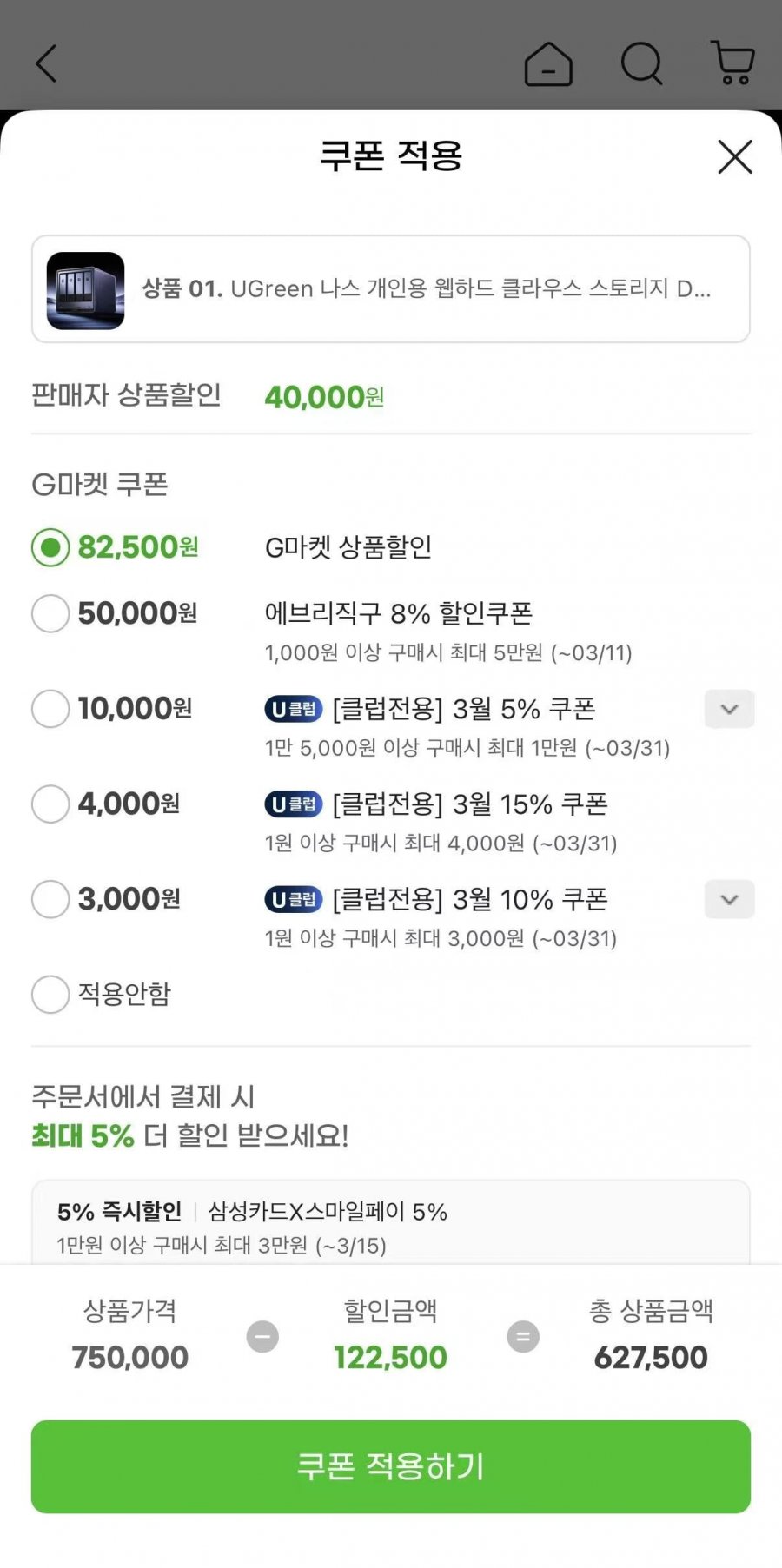Tap the 상품 01 UGreen product title

[427, 288]
